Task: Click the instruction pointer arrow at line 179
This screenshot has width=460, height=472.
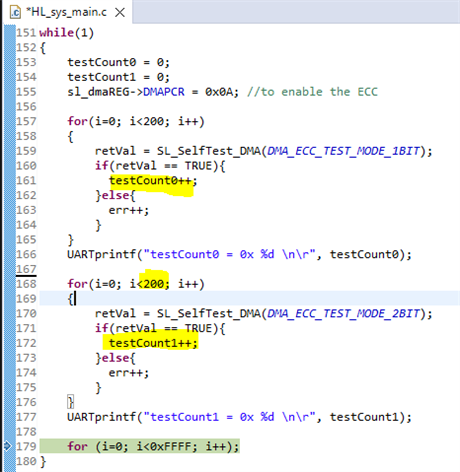Action: tap(8, 446)
